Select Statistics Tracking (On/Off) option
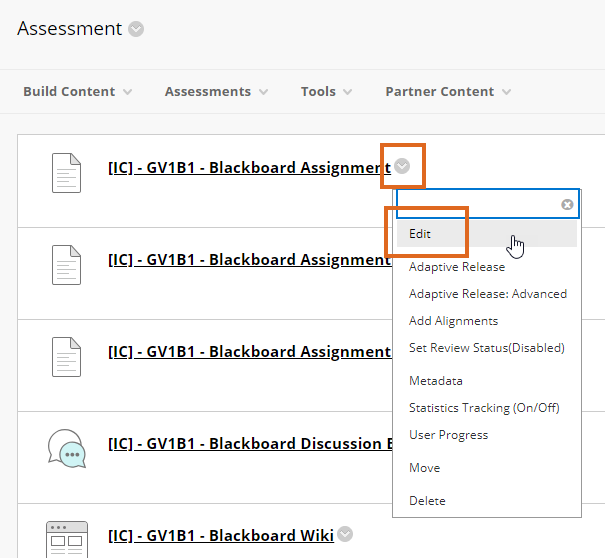Screen dimensions: 605x558 click(484, 408)
